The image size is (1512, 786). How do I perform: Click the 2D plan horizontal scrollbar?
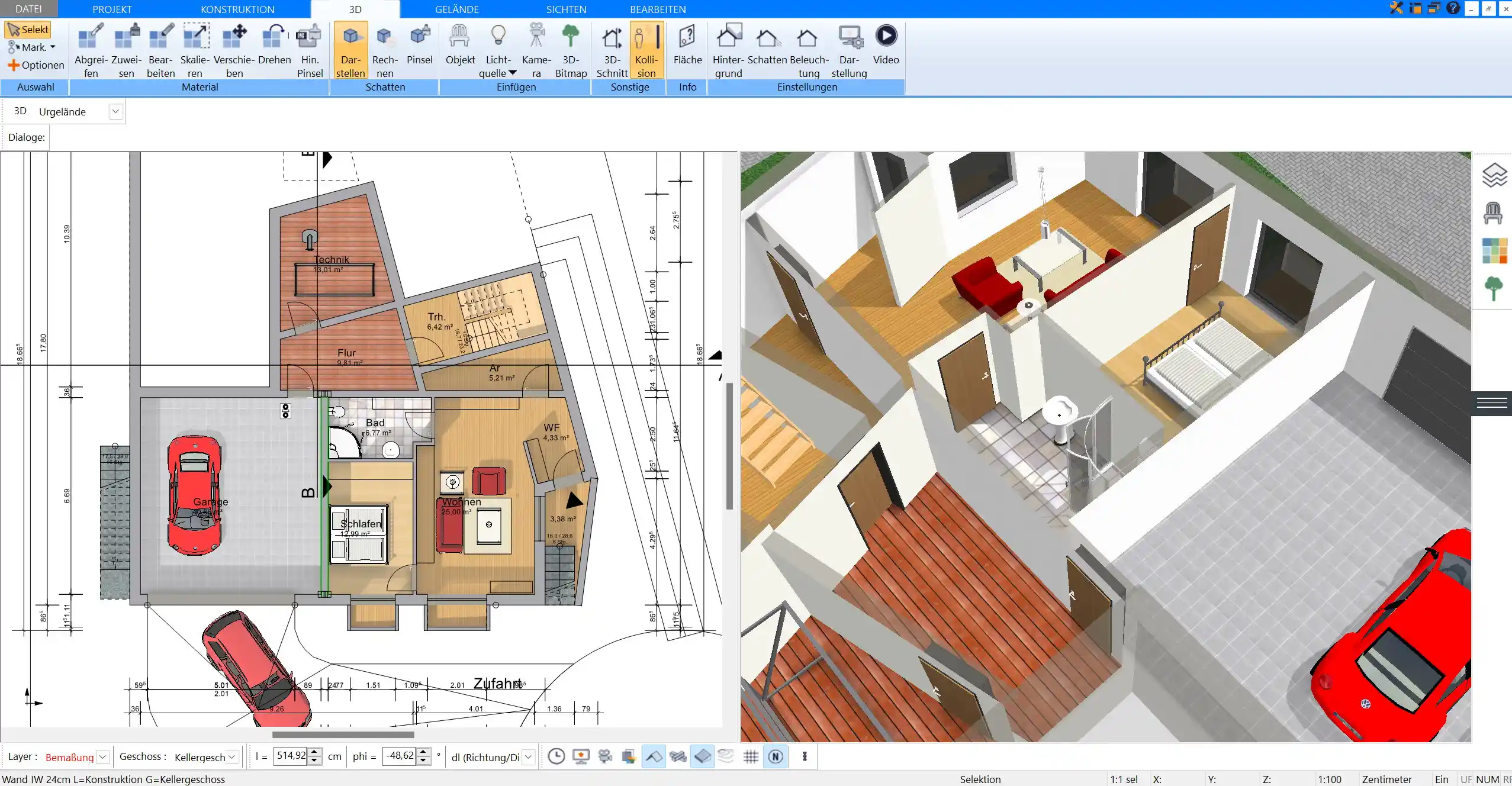[343, 735]
